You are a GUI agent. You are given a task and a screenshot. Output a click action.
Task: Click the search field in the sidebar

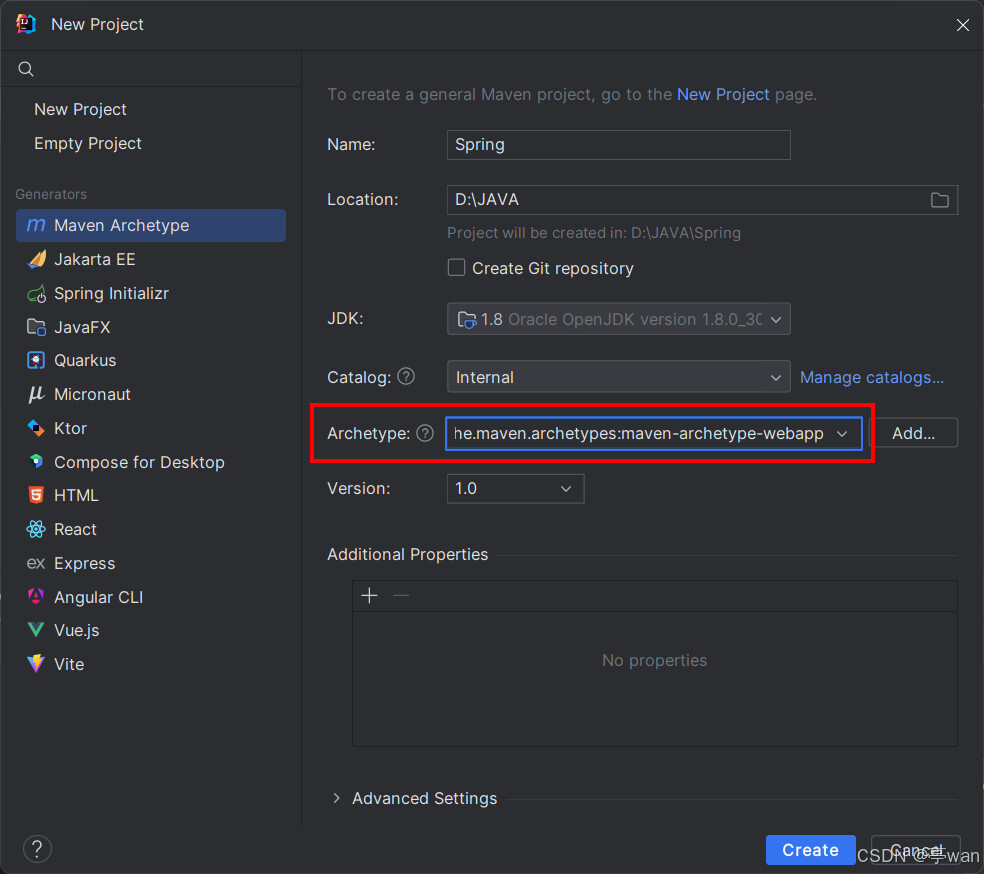pyautogui.click(x=151, y=69)
